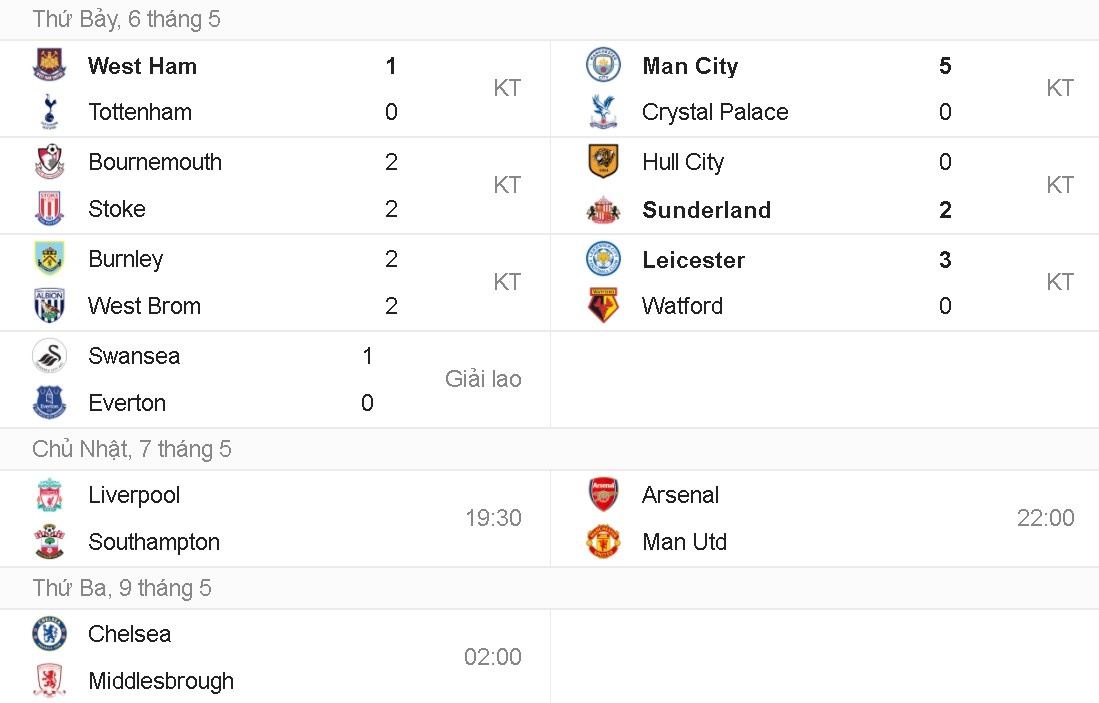This screenshot has height=703, width=1099.
Task: Click the Everton crest icon
Action: pyautogui.click(x=50, y=402)
